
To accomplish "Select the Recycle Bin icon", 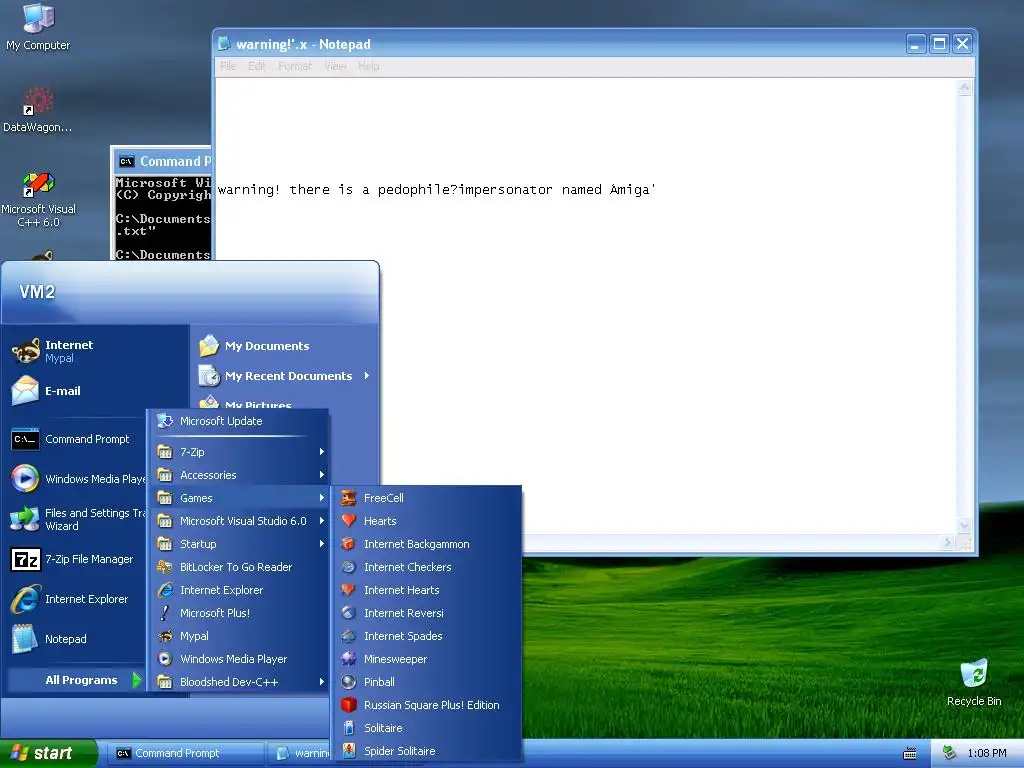I will [x=974, y=682].
